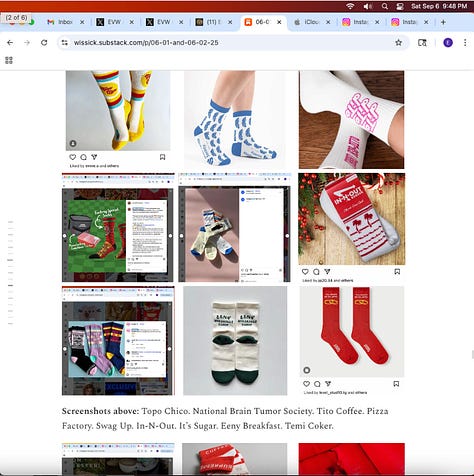Image resolution: width=474 pixels, height=476 pixels.
Task: Open the It's Sugar three socks screenshot
Action: pos(118,341)
